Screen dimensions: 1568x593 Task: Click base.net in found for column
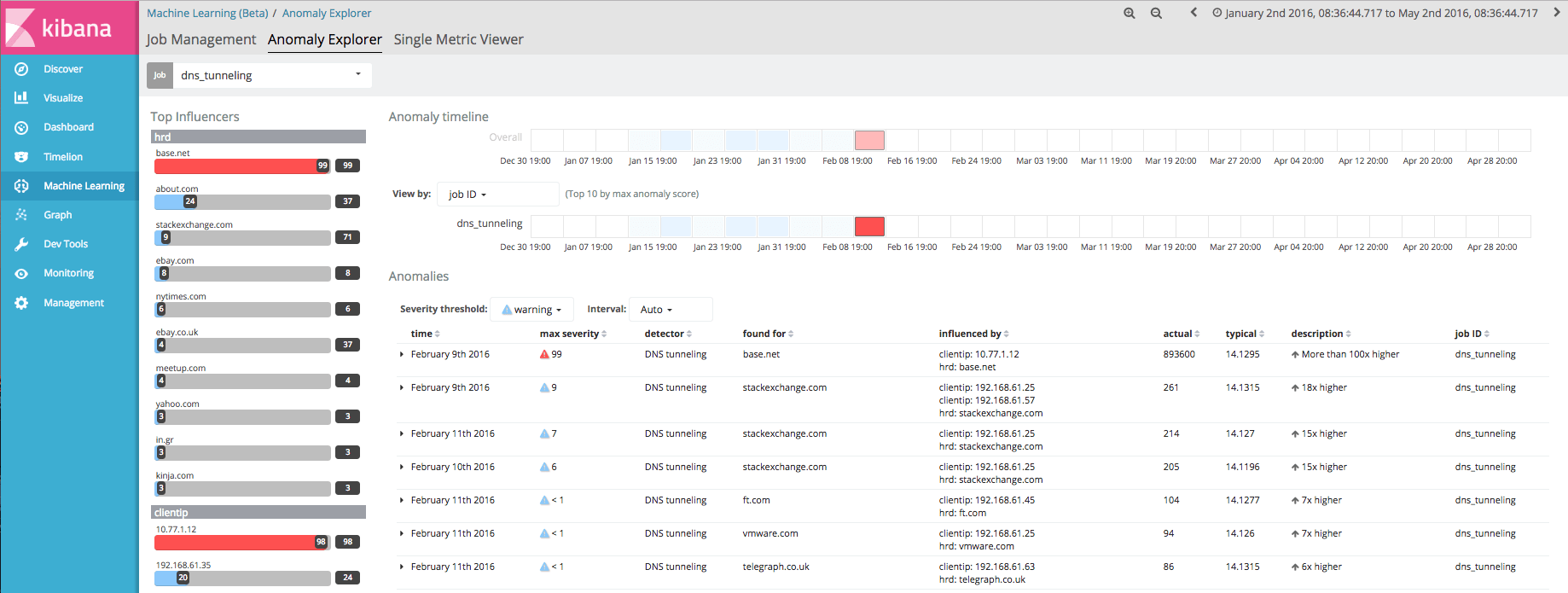pyautogui.click(x=761, y=354)
